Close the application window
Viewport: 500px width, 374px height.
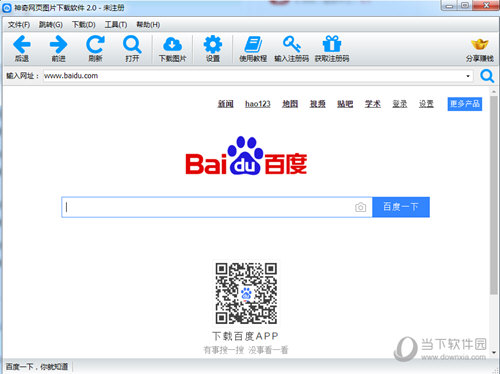[486, 6]
